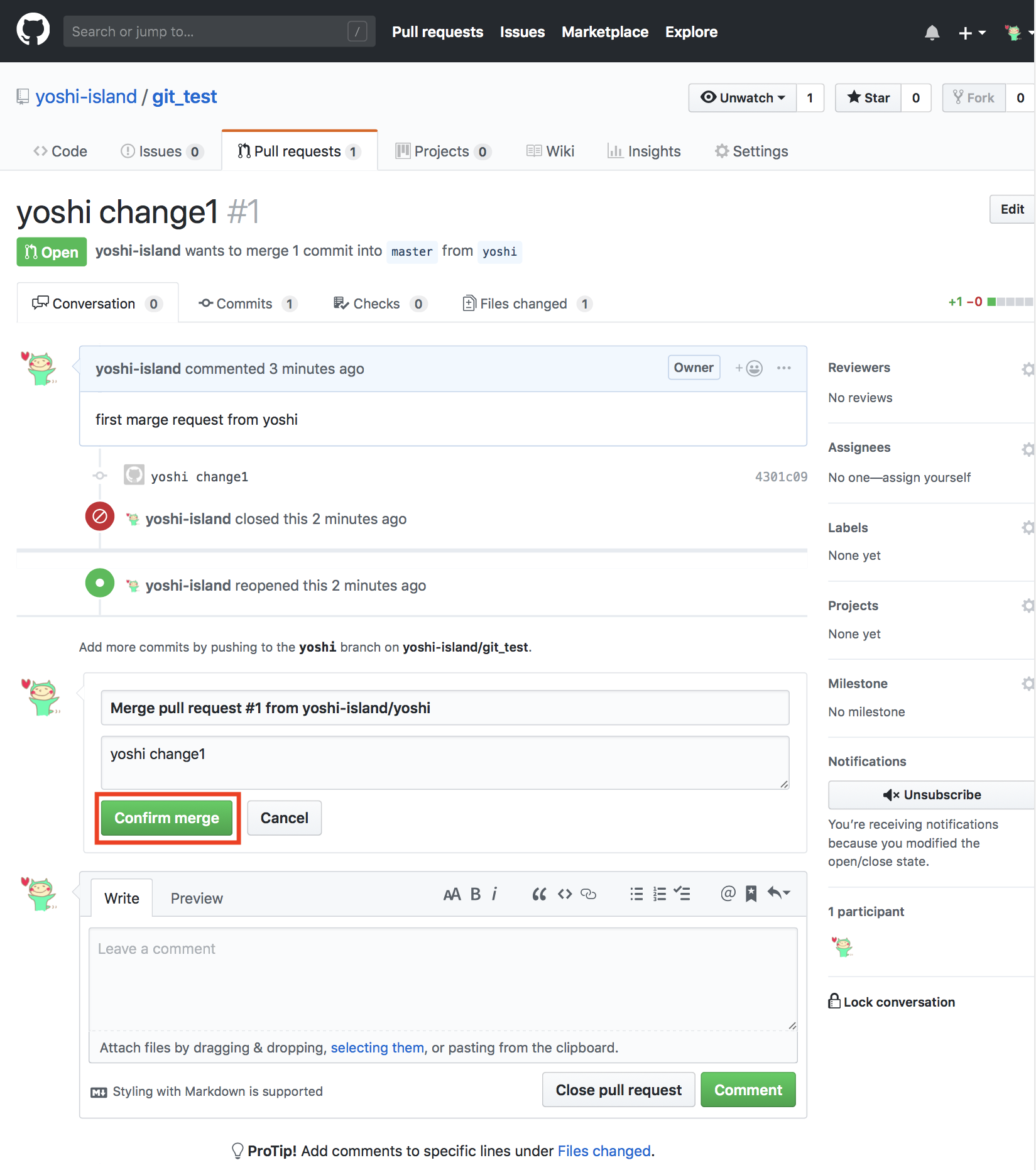Add a reaction with the smiley icon
Image resolution: width=1036 pixels, height=1170 pixels.
pyautogui.click(x=749, y=368)
